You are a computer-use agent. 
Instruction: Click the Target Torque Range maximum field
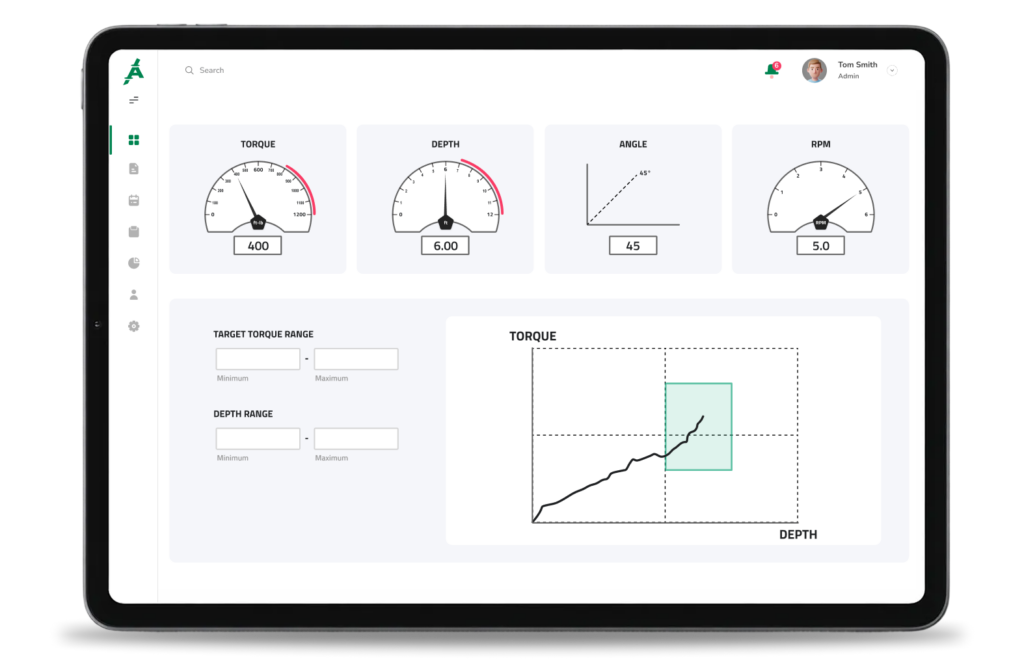pyautogui.click(x=356, y=359)
